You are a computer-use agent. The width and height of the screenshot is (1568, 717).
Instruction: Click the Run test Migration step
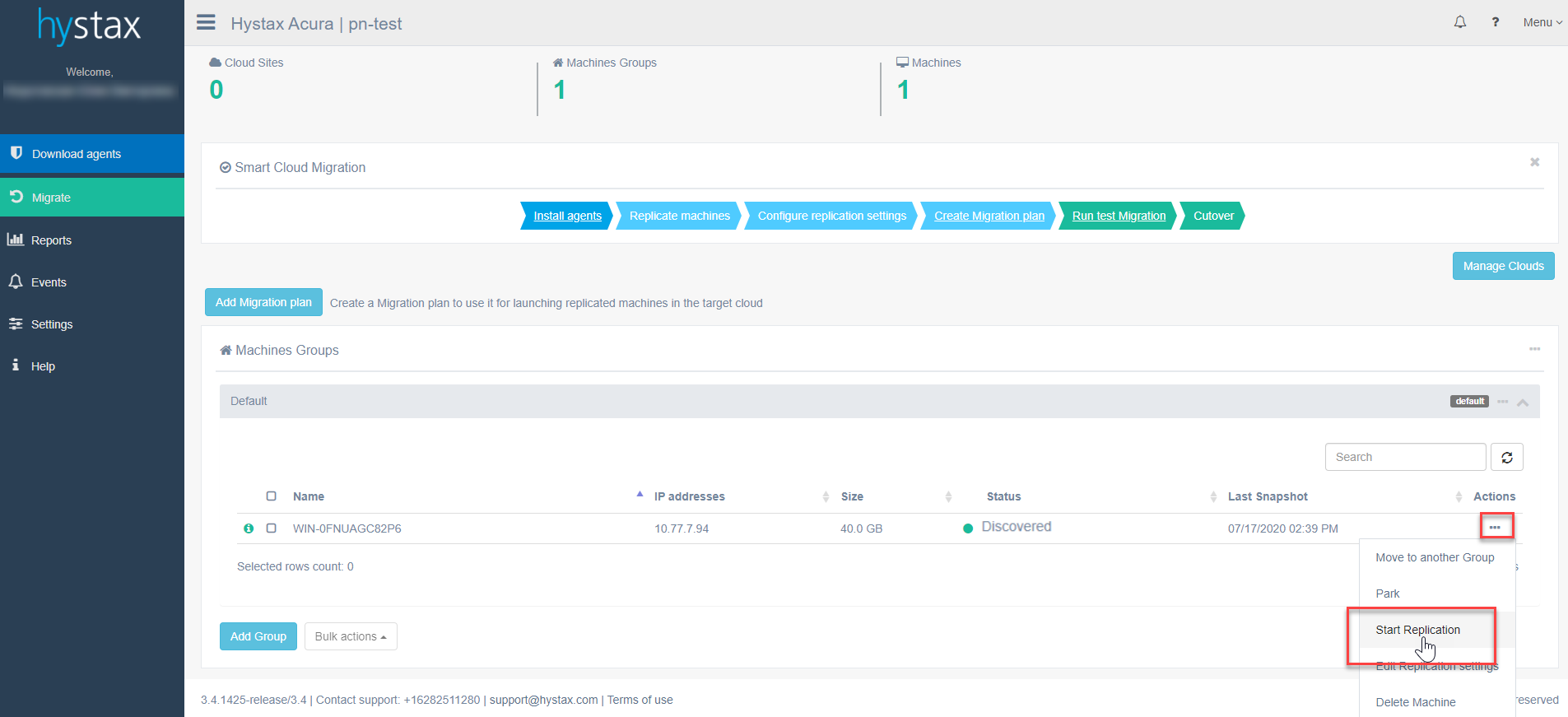click(1119, 216)
